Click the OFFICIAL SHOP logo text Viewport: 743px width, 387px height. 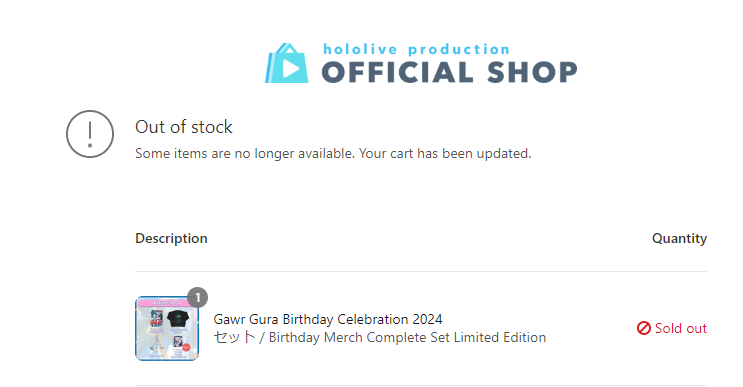[449, 72]
